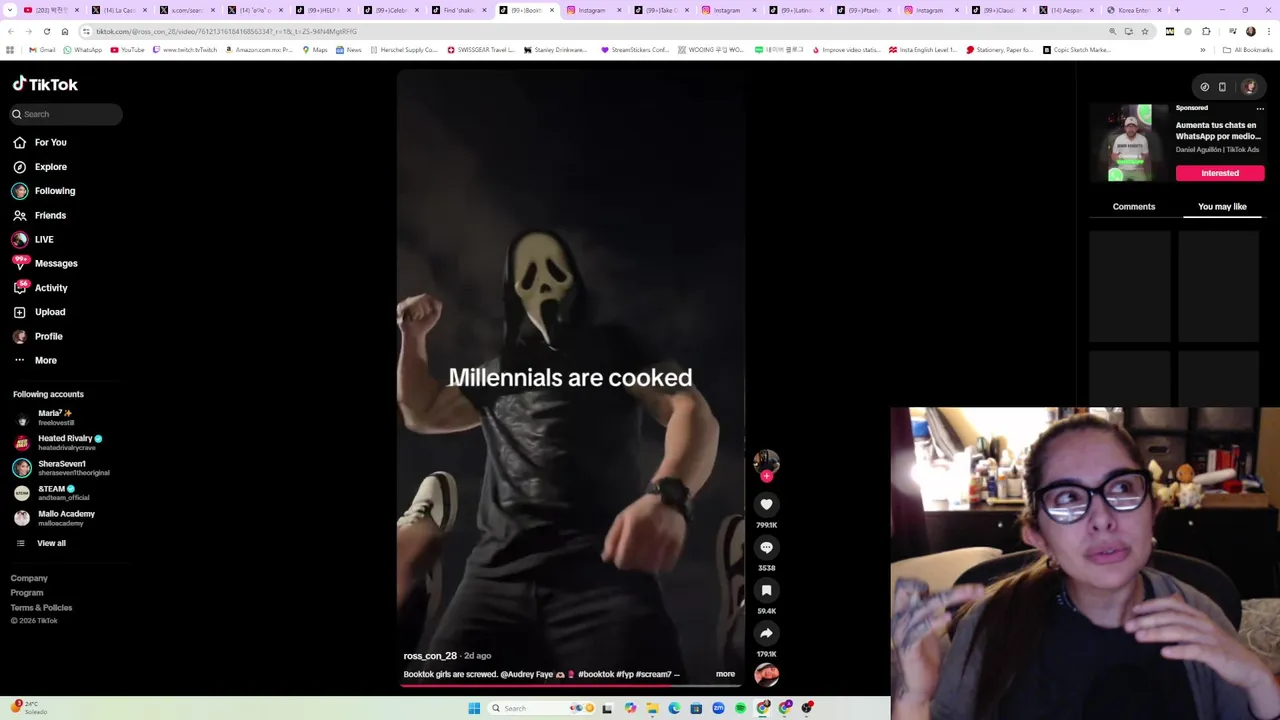Screen dimensions: 1280x720
Task: Click the phone app icon in top-right pill
Action: click(x=1222, y=87)
